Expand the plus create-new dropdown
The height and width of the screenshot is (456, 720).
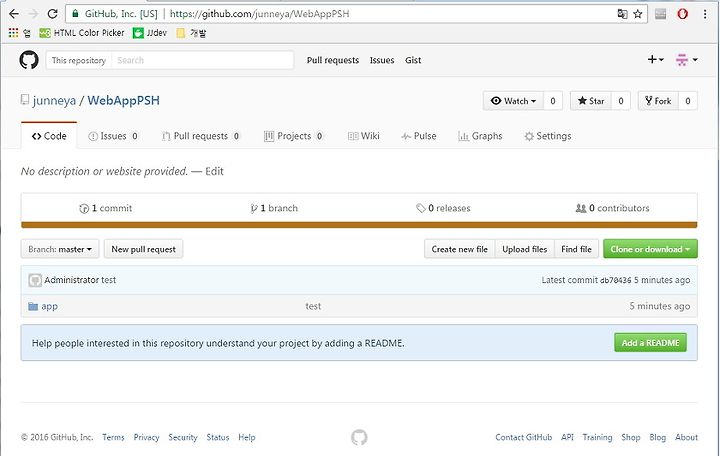656,59
